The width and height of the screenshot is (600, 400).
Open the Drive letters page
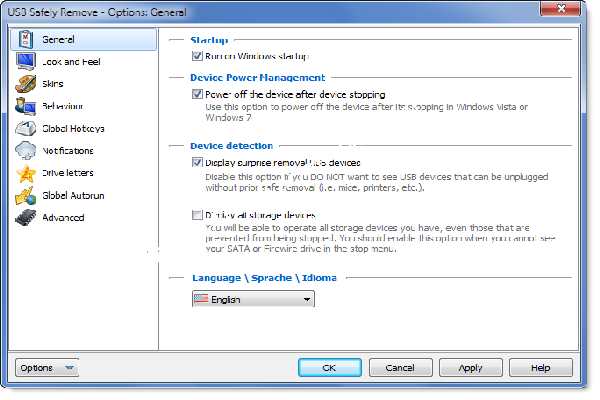click(x=68, y=173)
